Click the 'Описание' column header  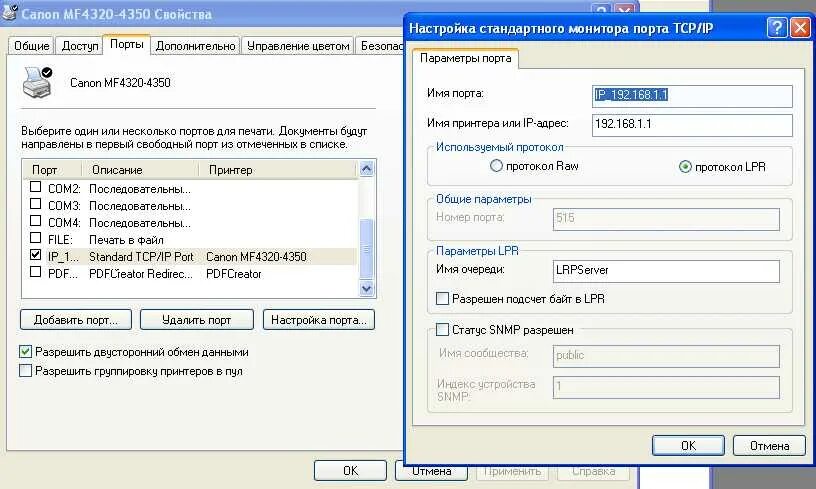point(140,170)
